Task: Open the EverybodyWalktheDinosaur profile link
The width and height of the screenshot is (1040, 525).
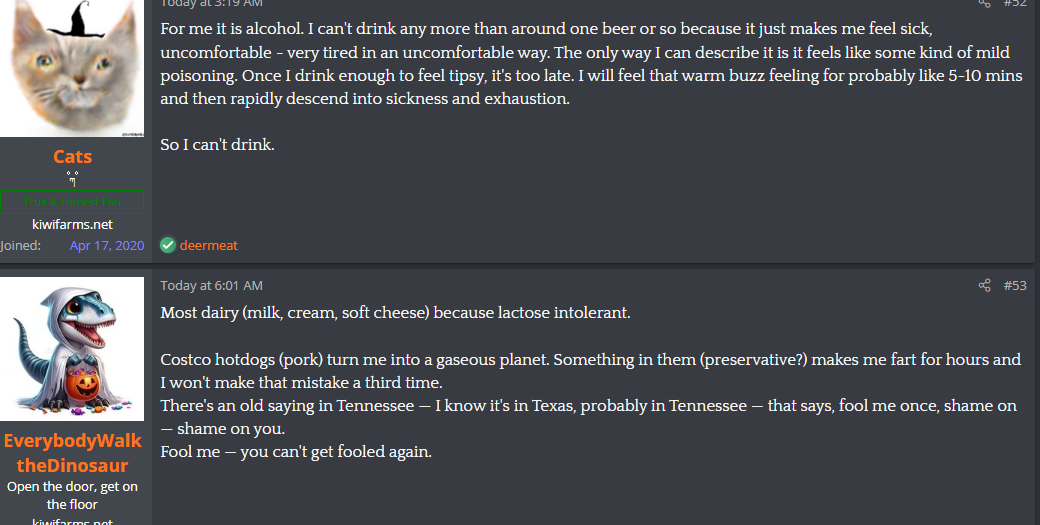Action: point(72,453)
